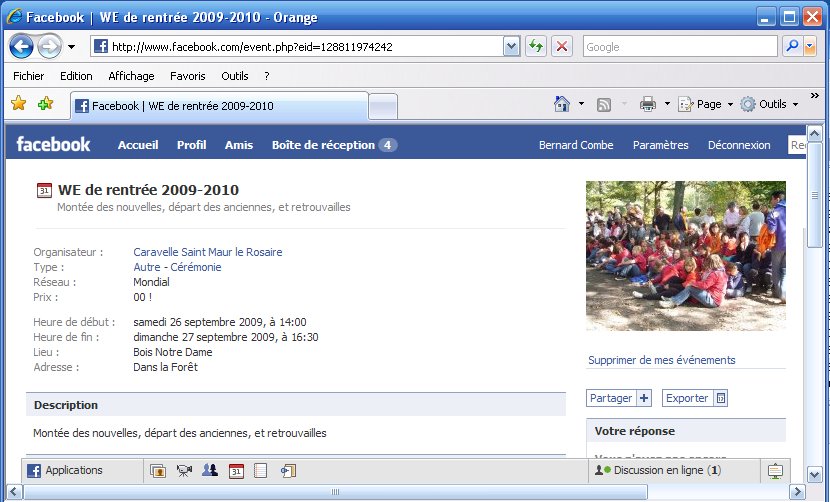The image size is (830, 502).
Task: Expand the Print options dropdown arrow
Action: 667,104
